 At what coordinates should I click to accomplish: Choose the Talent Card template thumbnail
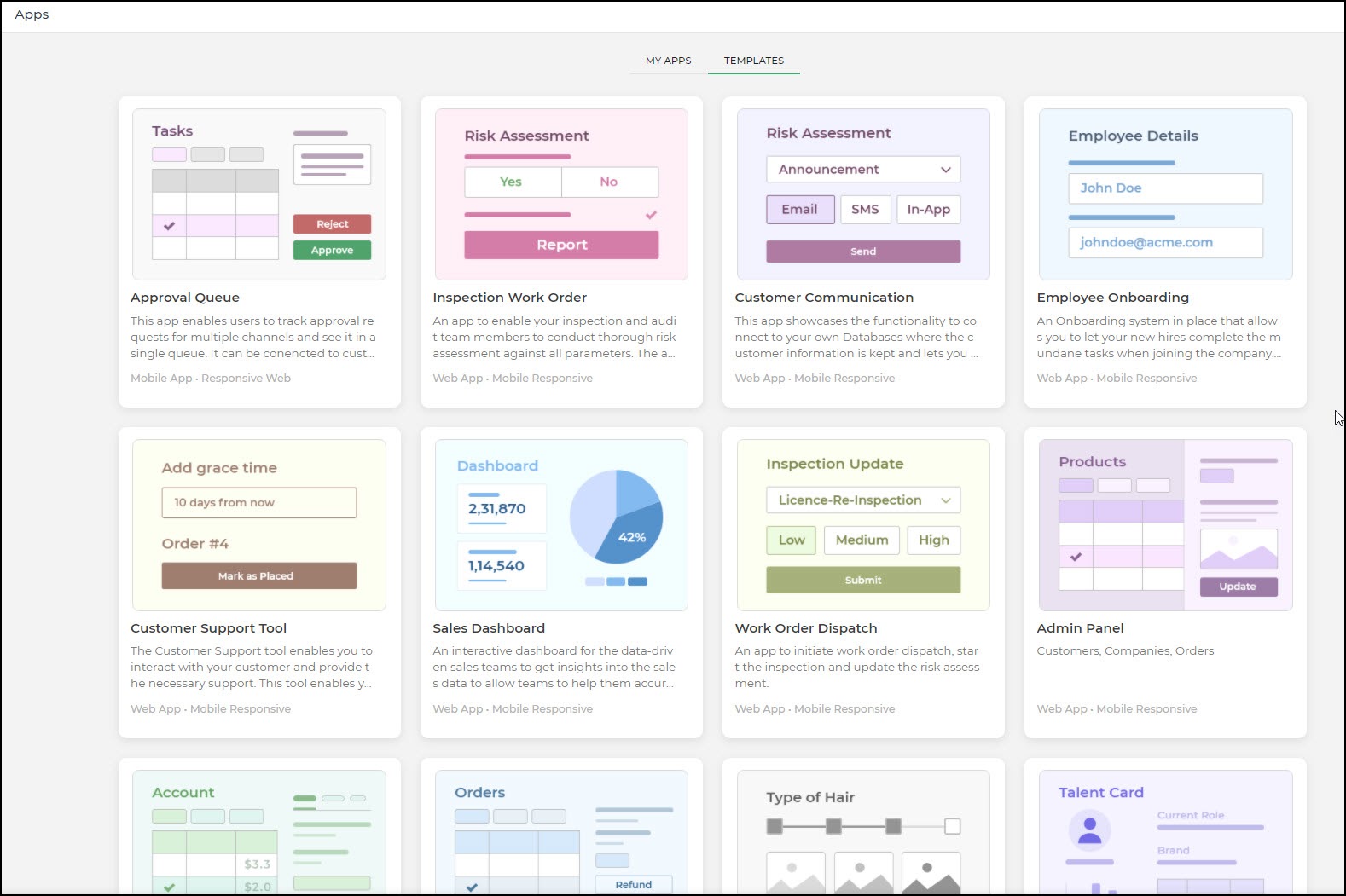(x=1165, y=832)
